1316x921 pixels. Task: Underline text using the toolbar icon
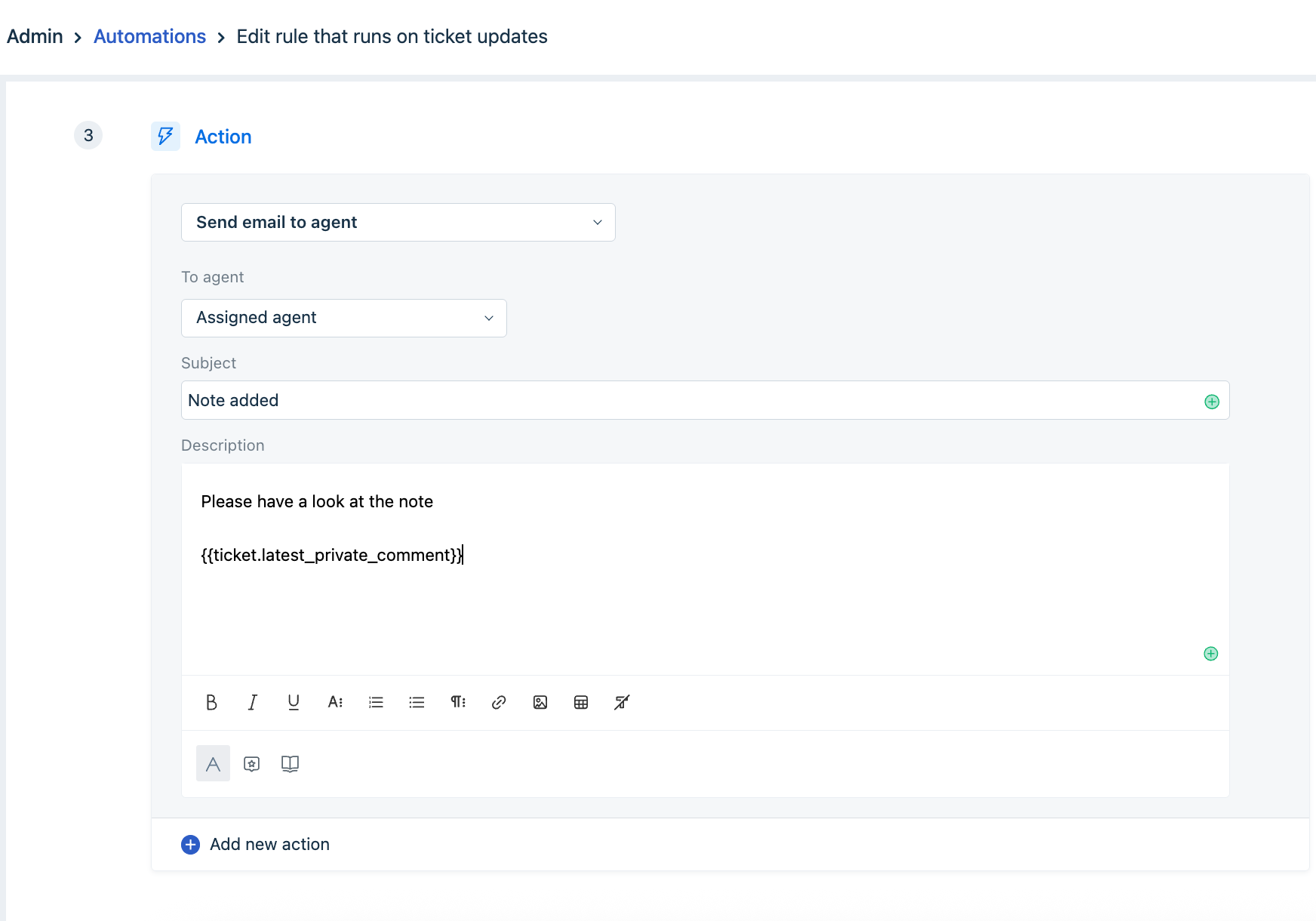[294, 702]
